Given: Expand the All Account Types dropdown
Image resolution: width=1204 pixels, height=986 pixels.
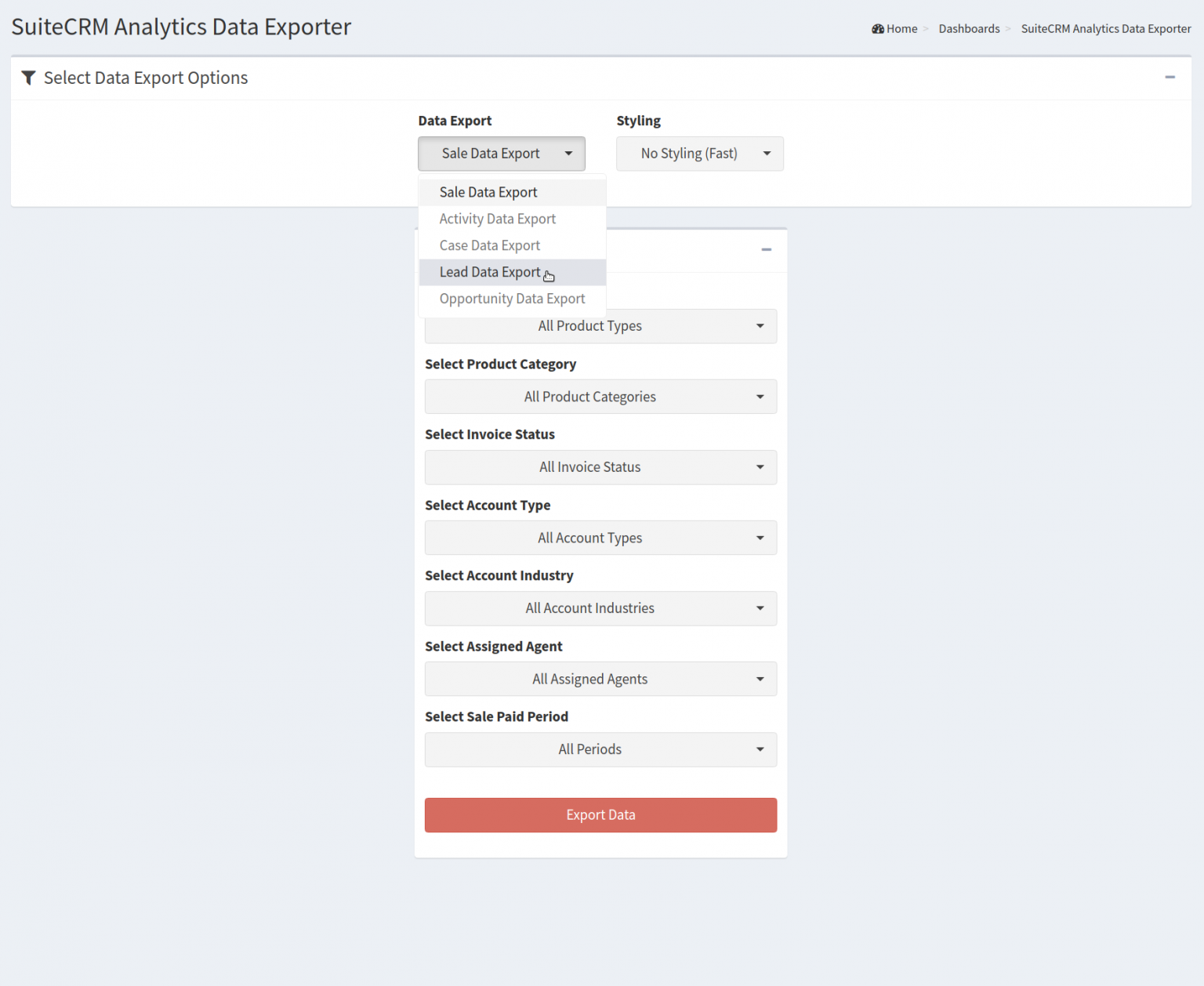Looking at the screenshot, I should pos(600,538).
